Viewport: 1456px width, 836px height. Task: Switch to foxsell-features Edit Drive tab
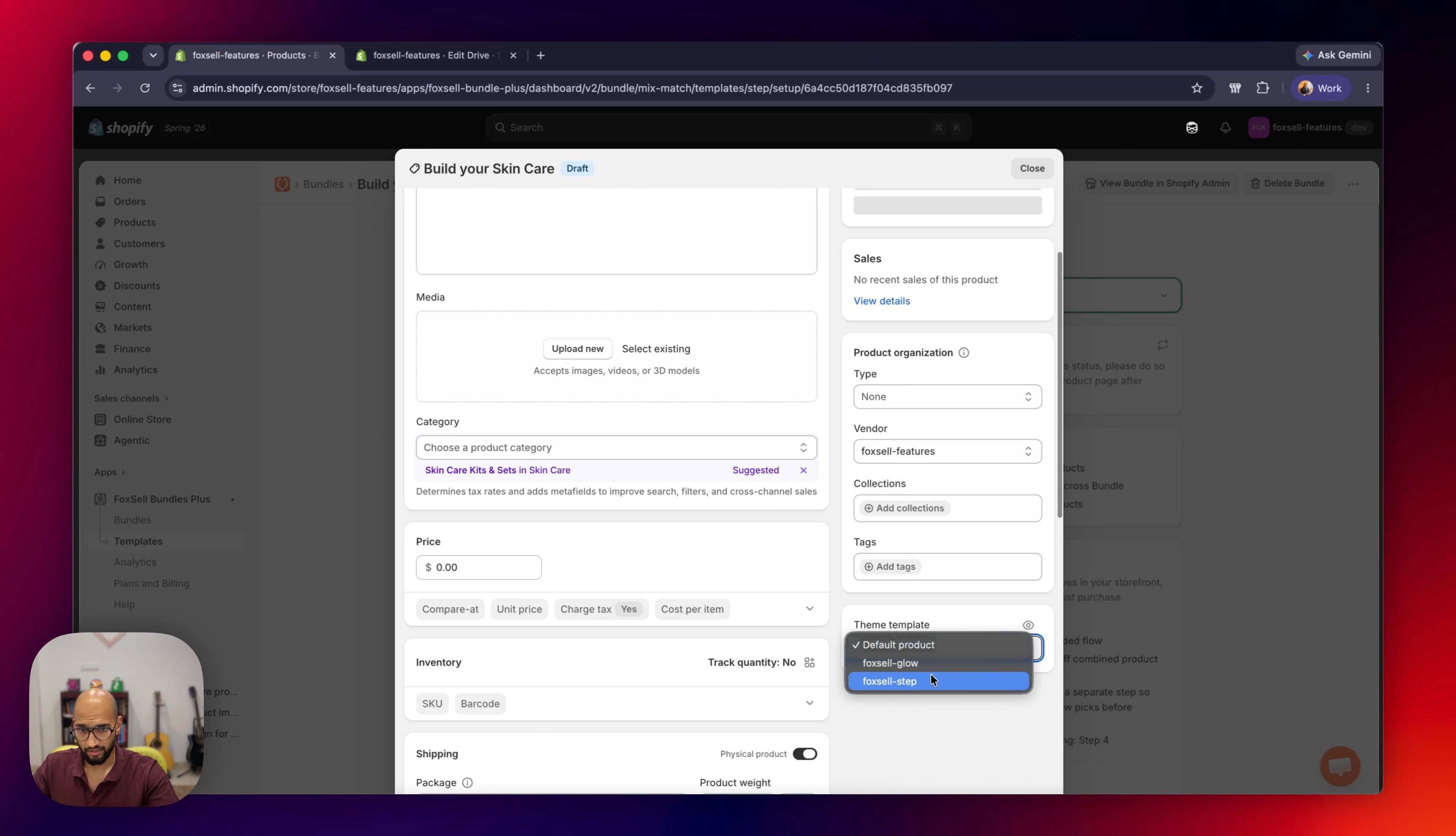[x=432, y=56]
